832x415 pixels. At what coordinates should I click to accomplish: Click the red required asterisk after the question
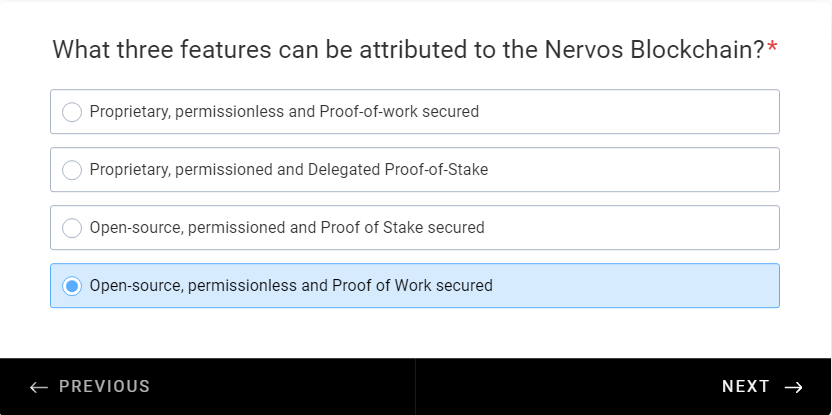(772, 47)
